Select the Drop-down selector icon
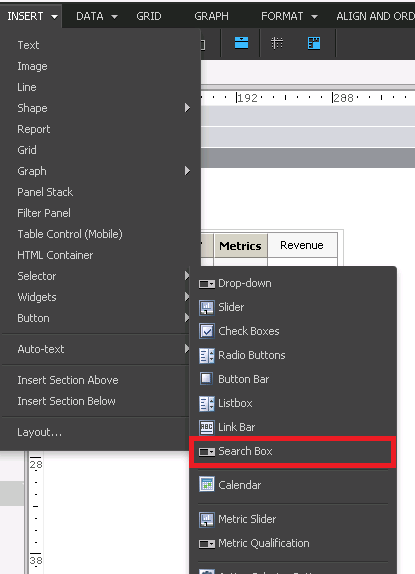 tap(207, 284)
